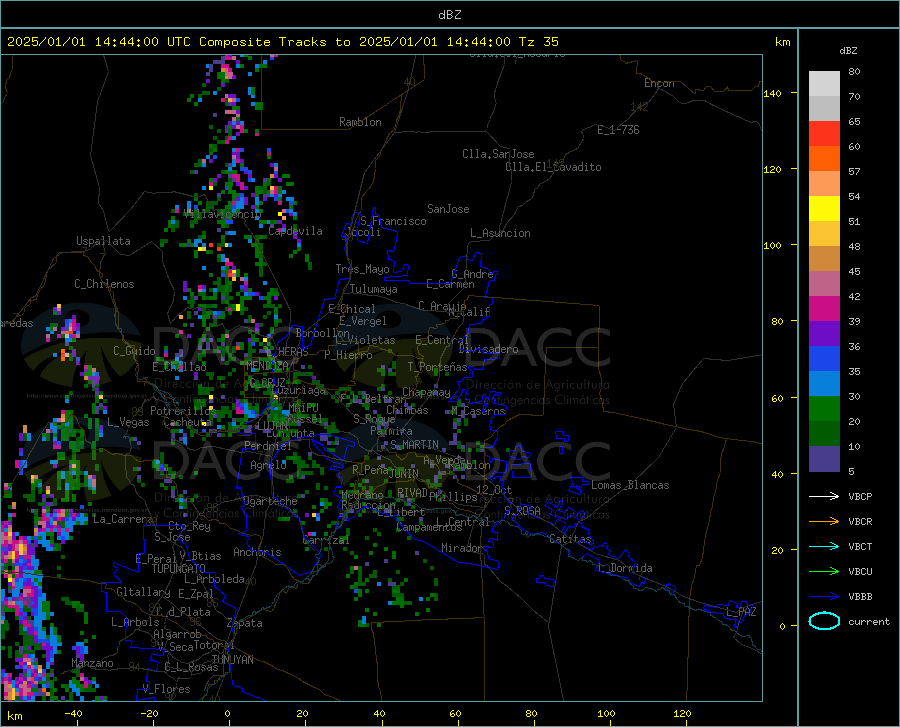Select the 'Ugarteche' place label
The image size is (900, 727).
(270, 501)
